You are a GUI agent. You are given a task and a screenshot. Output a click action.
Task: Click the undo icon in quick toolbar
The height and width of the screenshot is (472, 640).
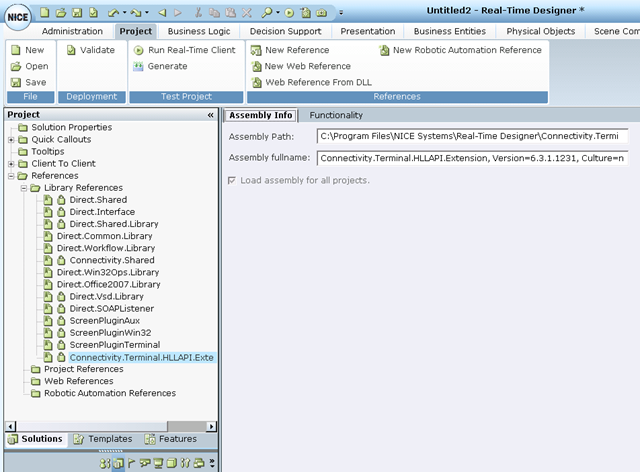pyautogui.click(x=114, y=12)
